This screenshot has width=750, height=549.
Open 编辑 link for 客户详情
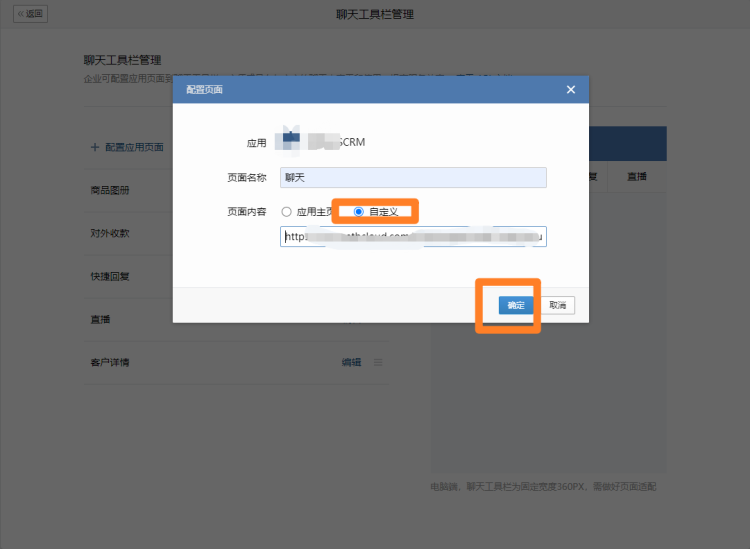(x=351, y=362)
